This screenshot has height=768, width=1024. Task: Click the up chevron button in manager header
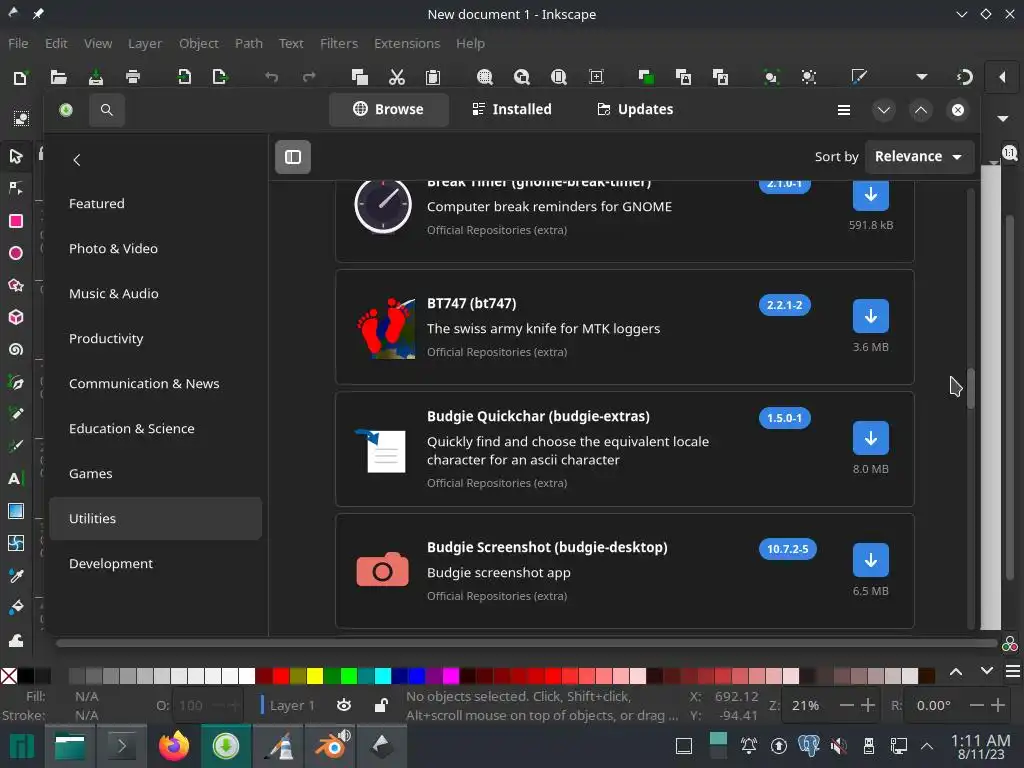(921, 110)
